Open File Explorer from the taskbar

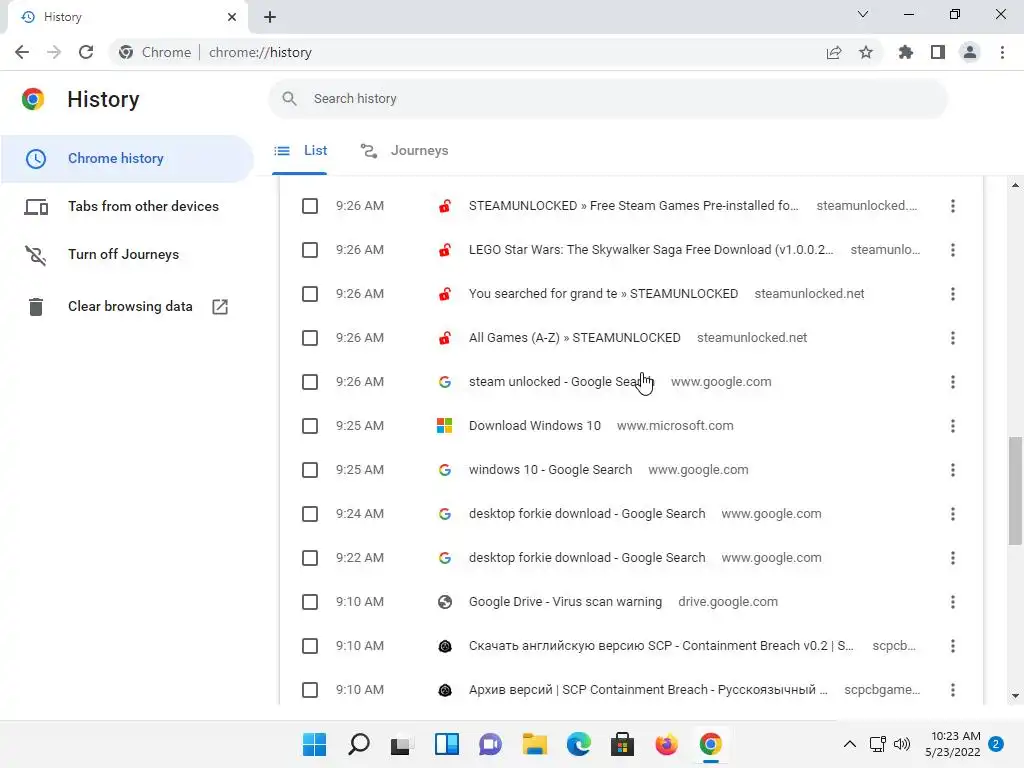click(x=534, y=744)
